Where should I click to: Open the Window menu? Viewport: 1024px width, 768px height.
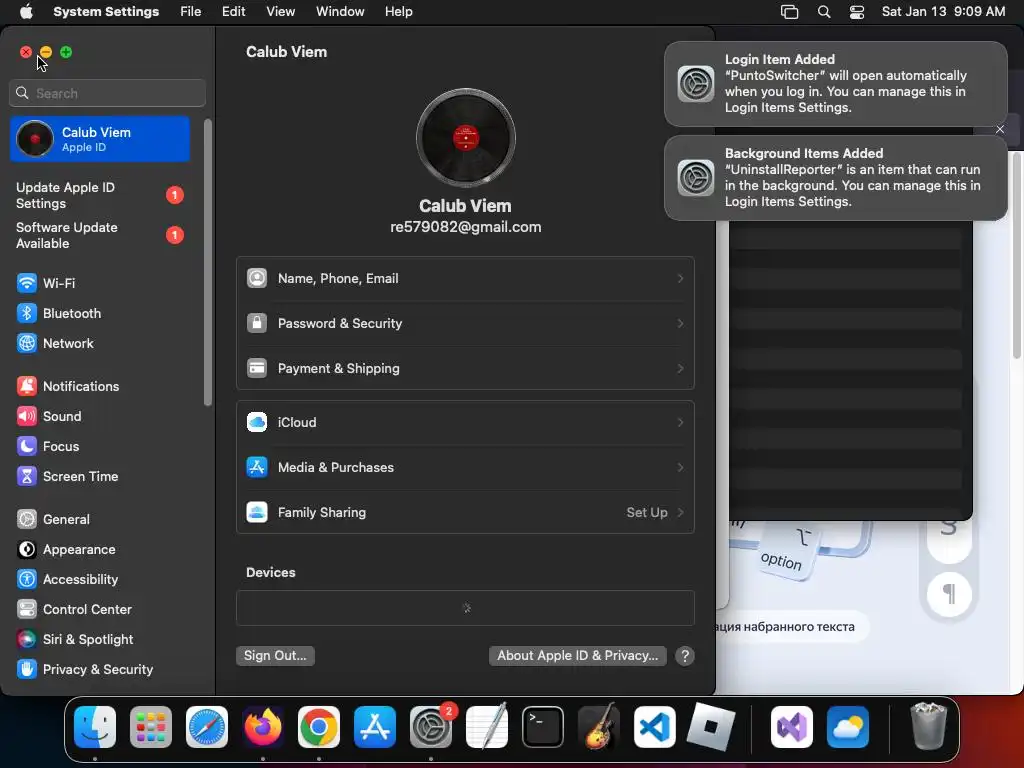point(340,12)
